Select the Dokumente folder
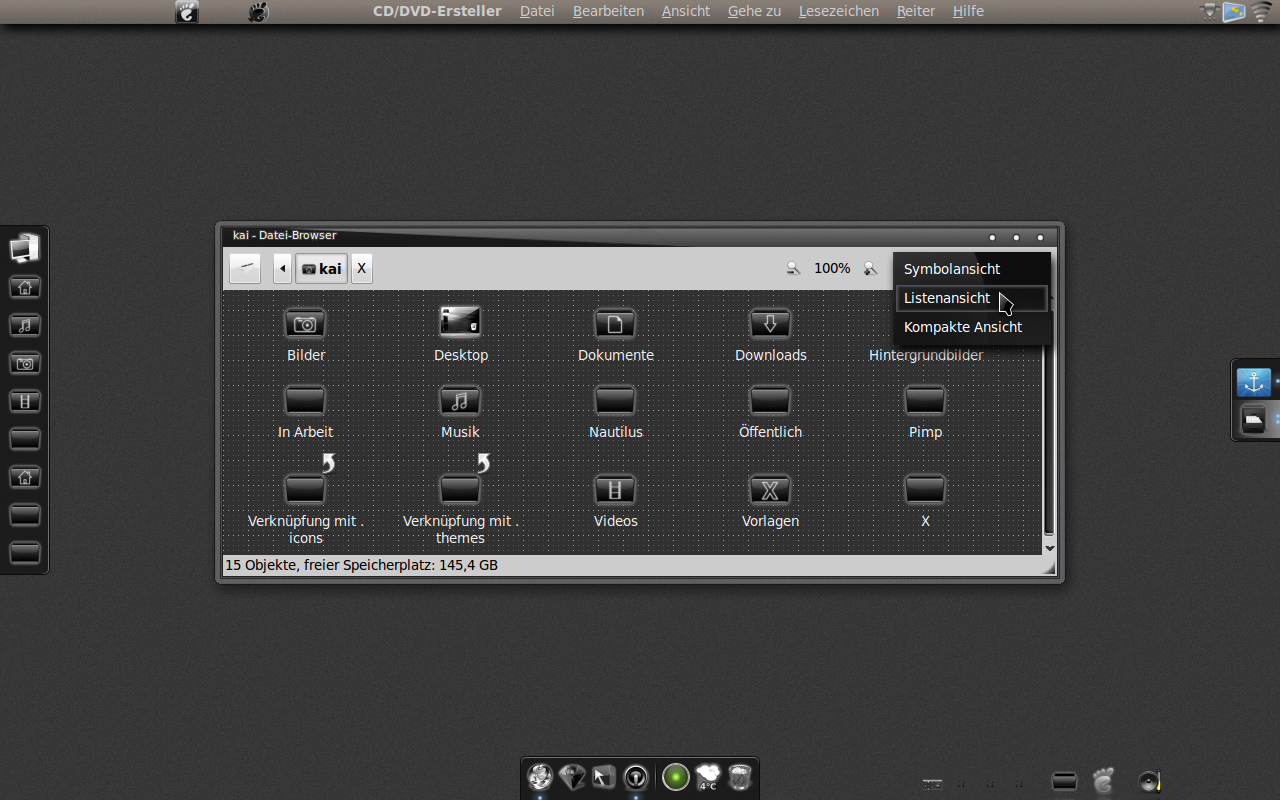Screen dimensions: 1280x800 pos(615,323)
